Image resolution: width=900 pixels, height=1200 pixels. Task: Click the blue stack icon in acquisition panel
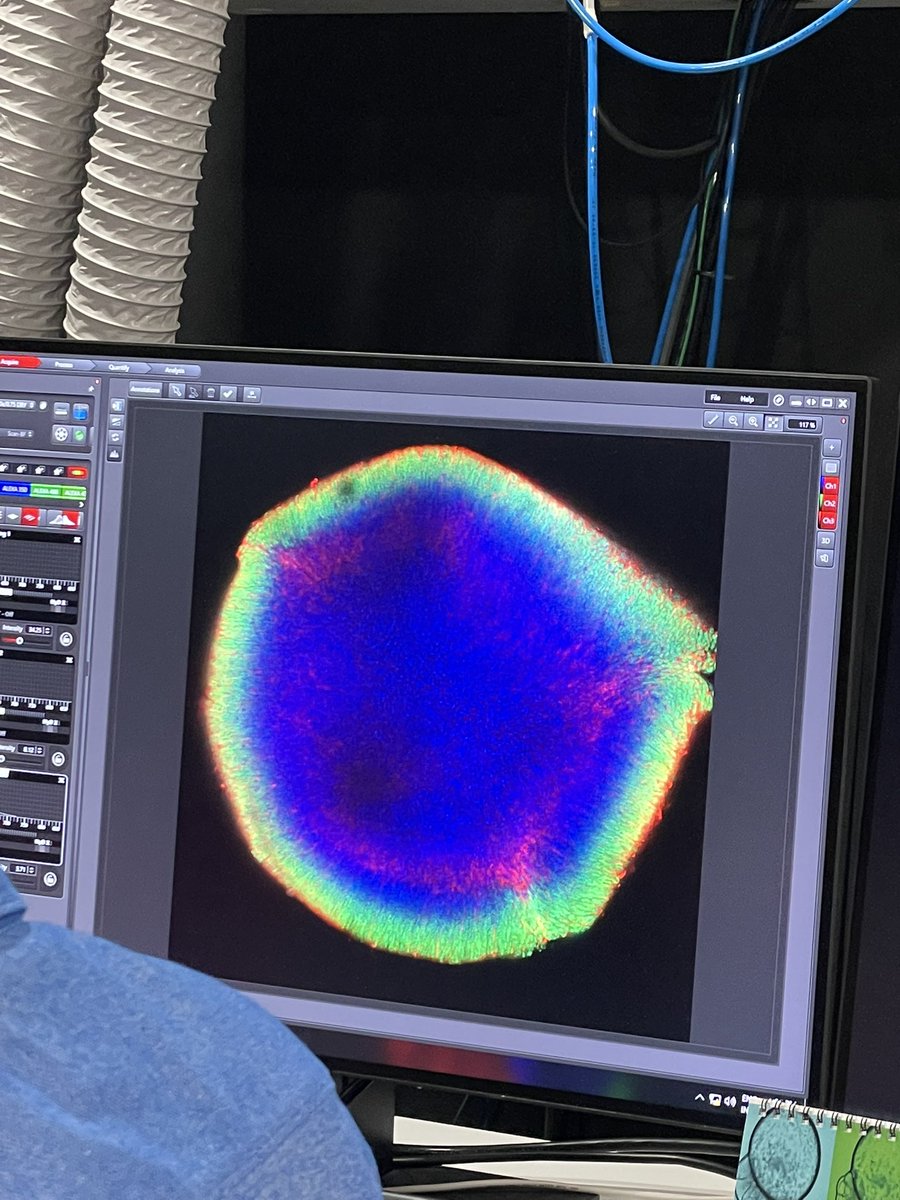[x=80, y=411]
